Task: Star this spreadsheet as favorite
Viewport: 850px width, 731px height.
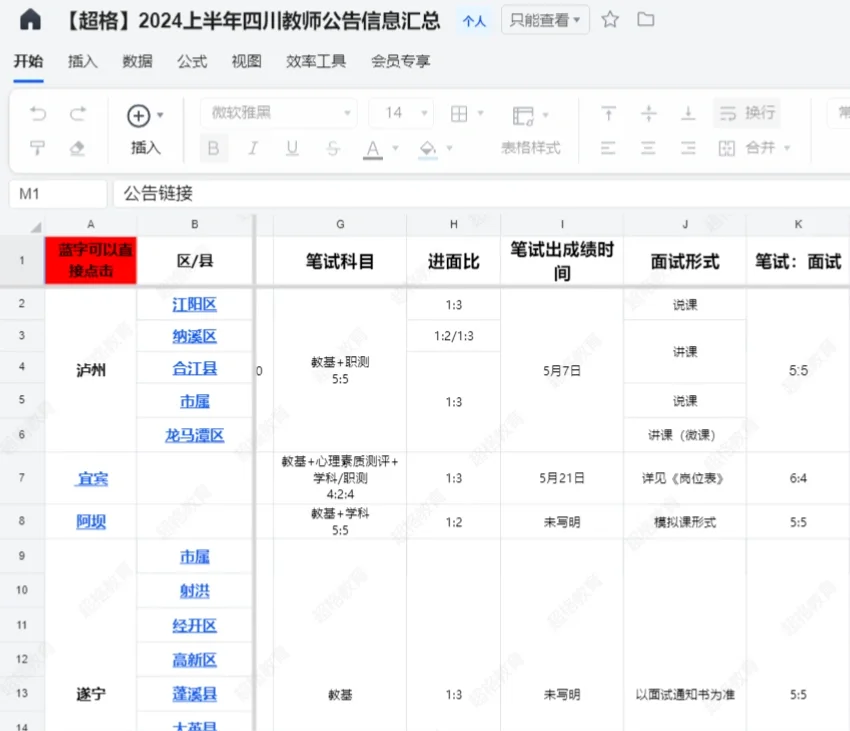Action: (611, 18)
